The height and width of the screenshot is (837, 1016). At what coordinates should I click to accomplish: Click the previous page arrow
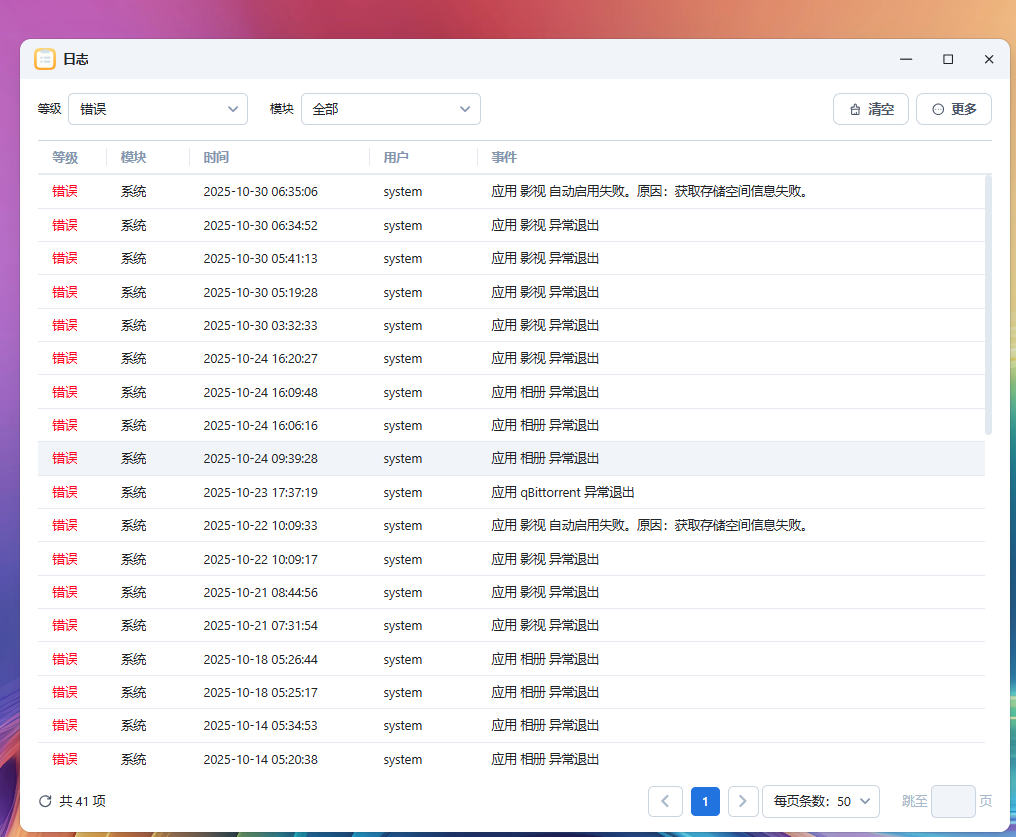(666, 801)
